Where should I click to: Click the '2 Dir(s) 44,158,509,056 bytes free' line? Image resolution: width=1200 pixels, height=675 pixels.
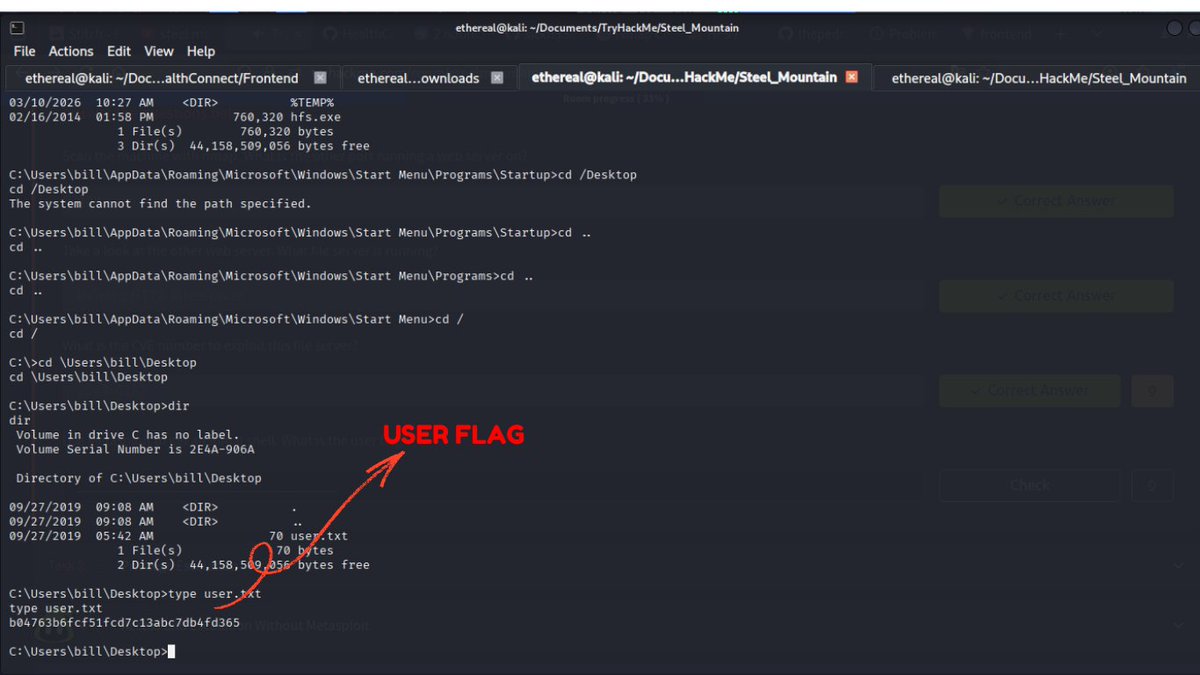[x=243, y=565]
